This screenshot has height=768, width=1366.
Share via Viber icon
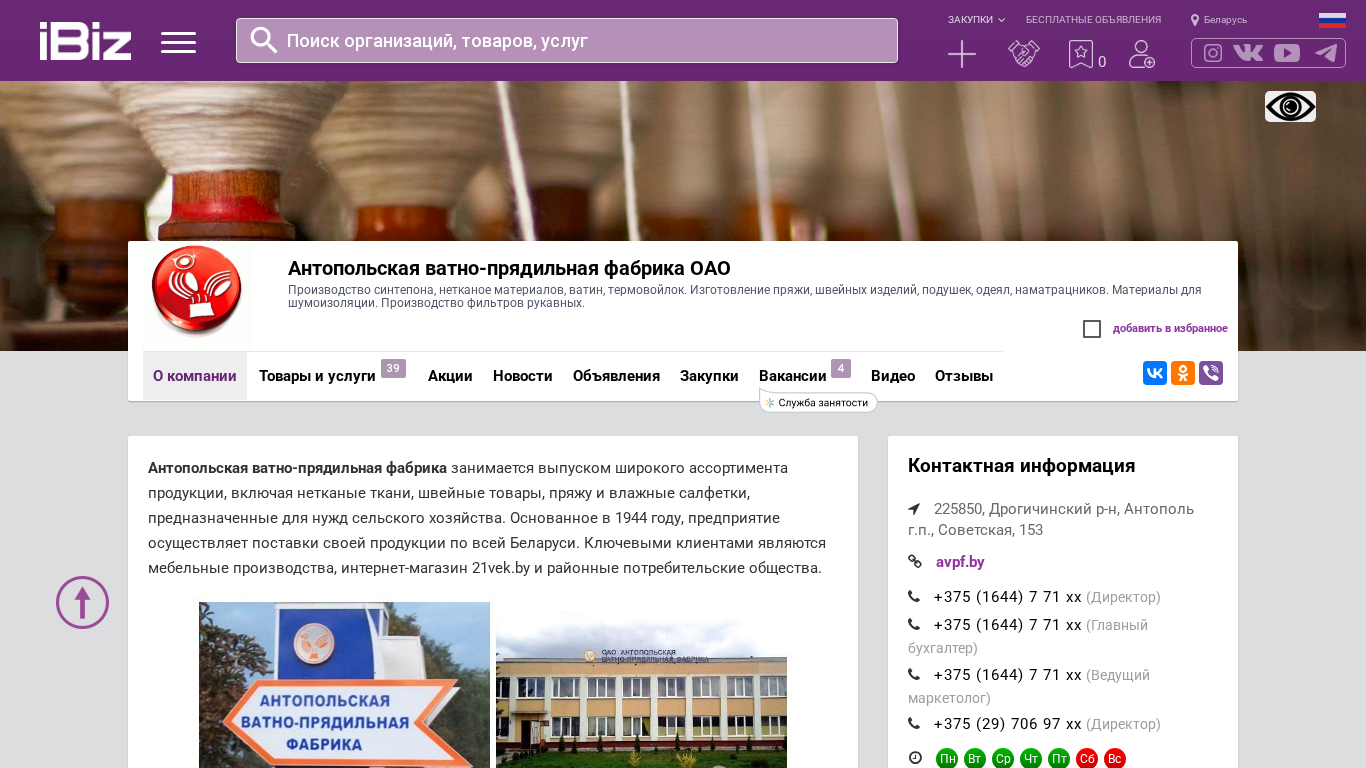1211,373
